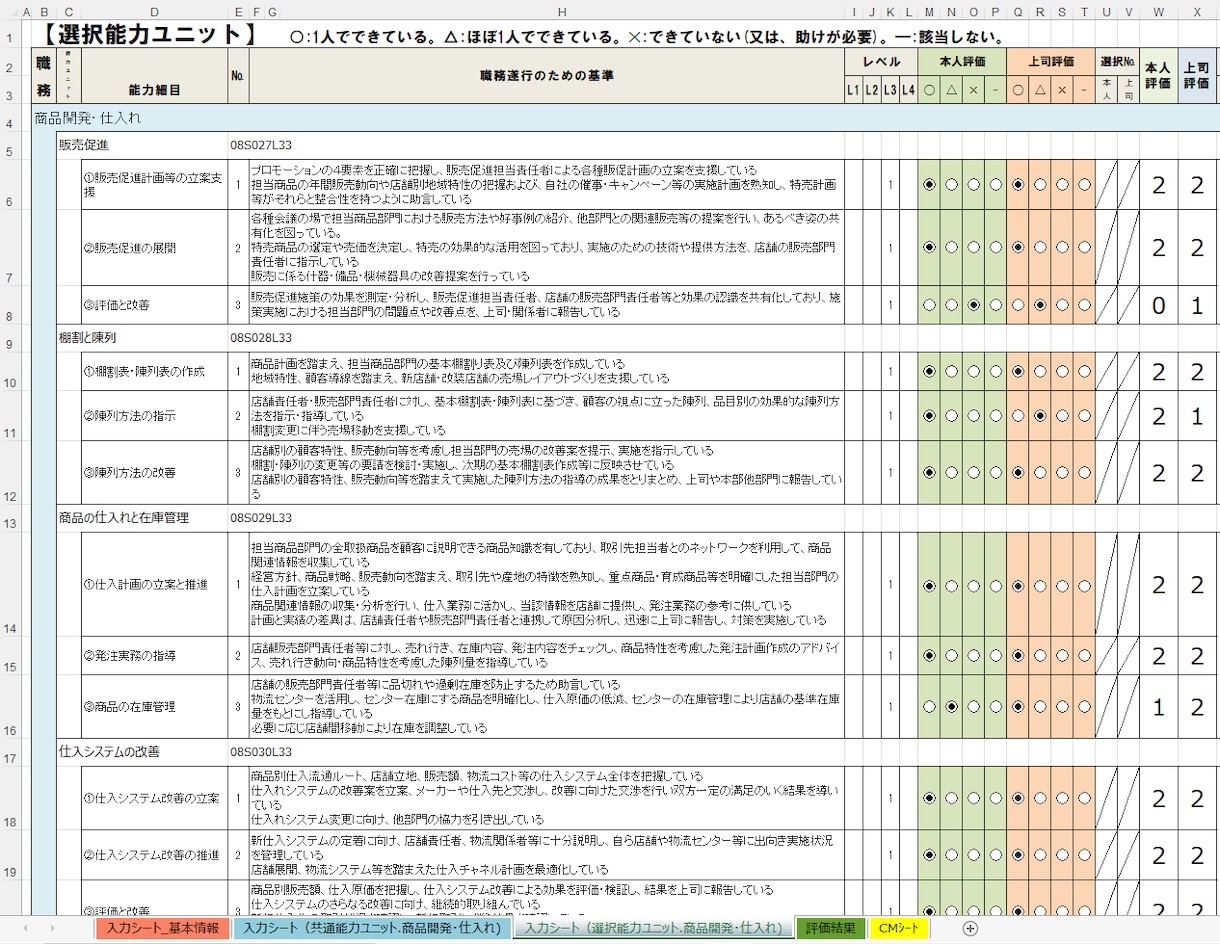Click the left sheet-tab scroll arrow
The height and width of the screenshot is (944, 1220).
[25, 928]
